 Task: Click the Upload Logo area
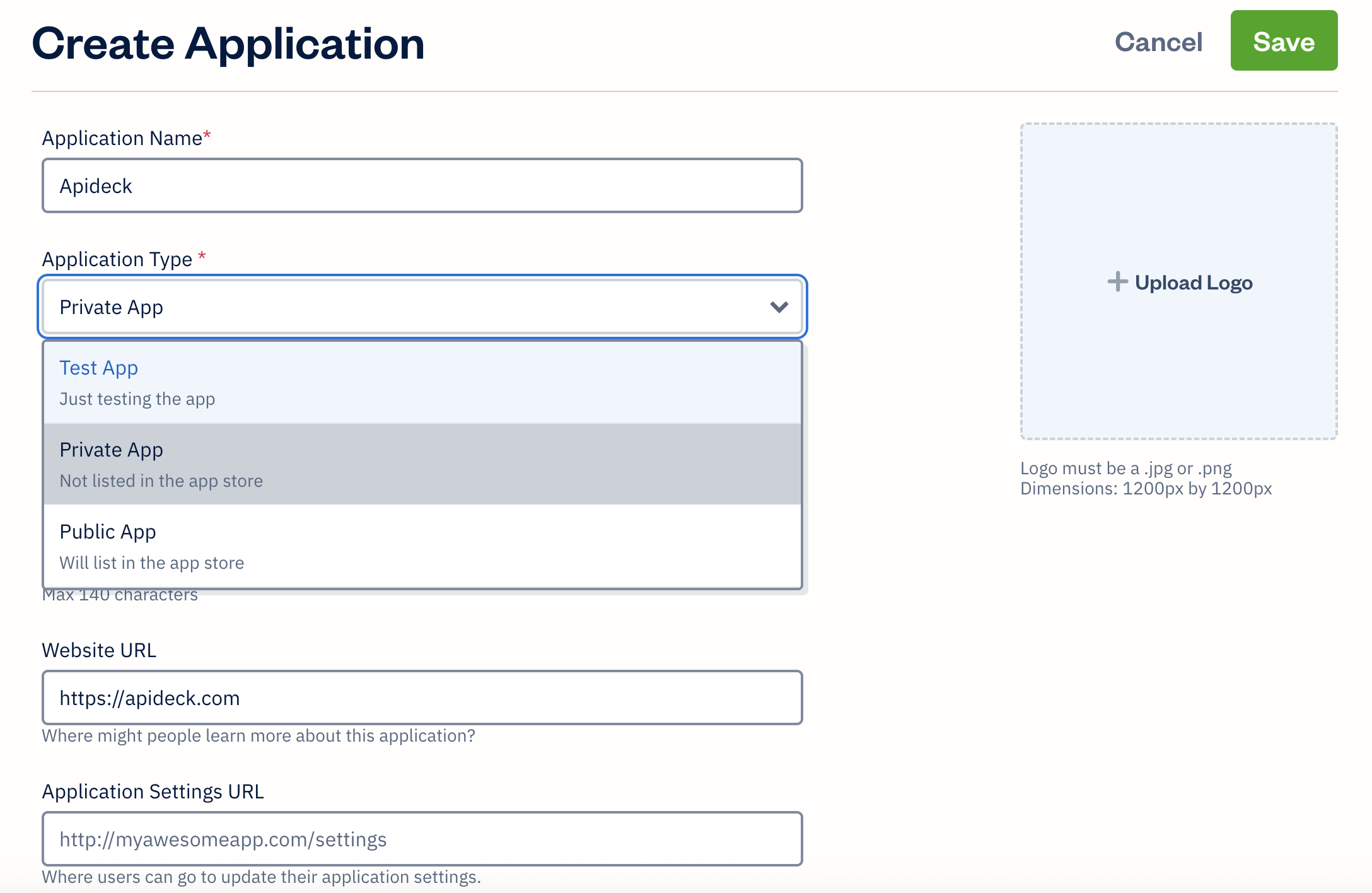1179,282
